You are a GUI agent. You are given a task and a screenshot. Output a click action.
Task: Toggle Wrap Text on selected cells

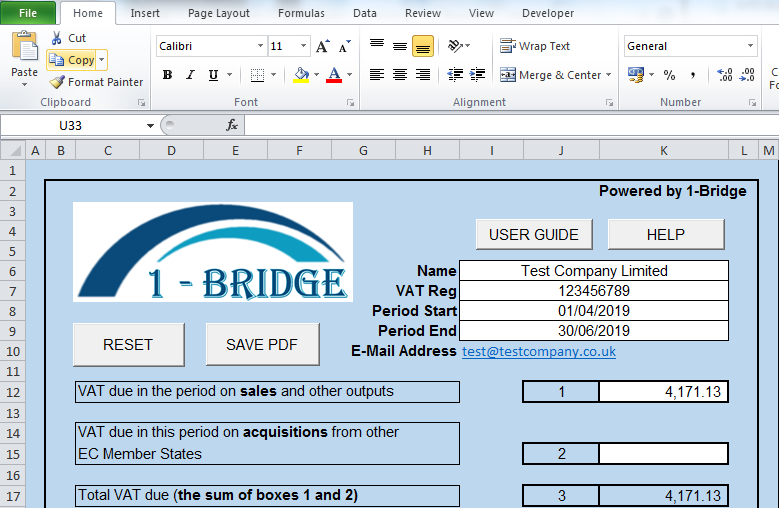coord(535,46)
